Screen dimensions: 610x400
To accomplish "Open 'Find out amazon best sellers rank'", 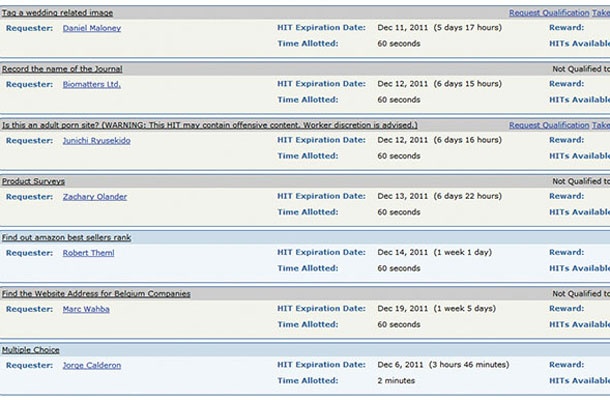I will [x=66, y=237].
